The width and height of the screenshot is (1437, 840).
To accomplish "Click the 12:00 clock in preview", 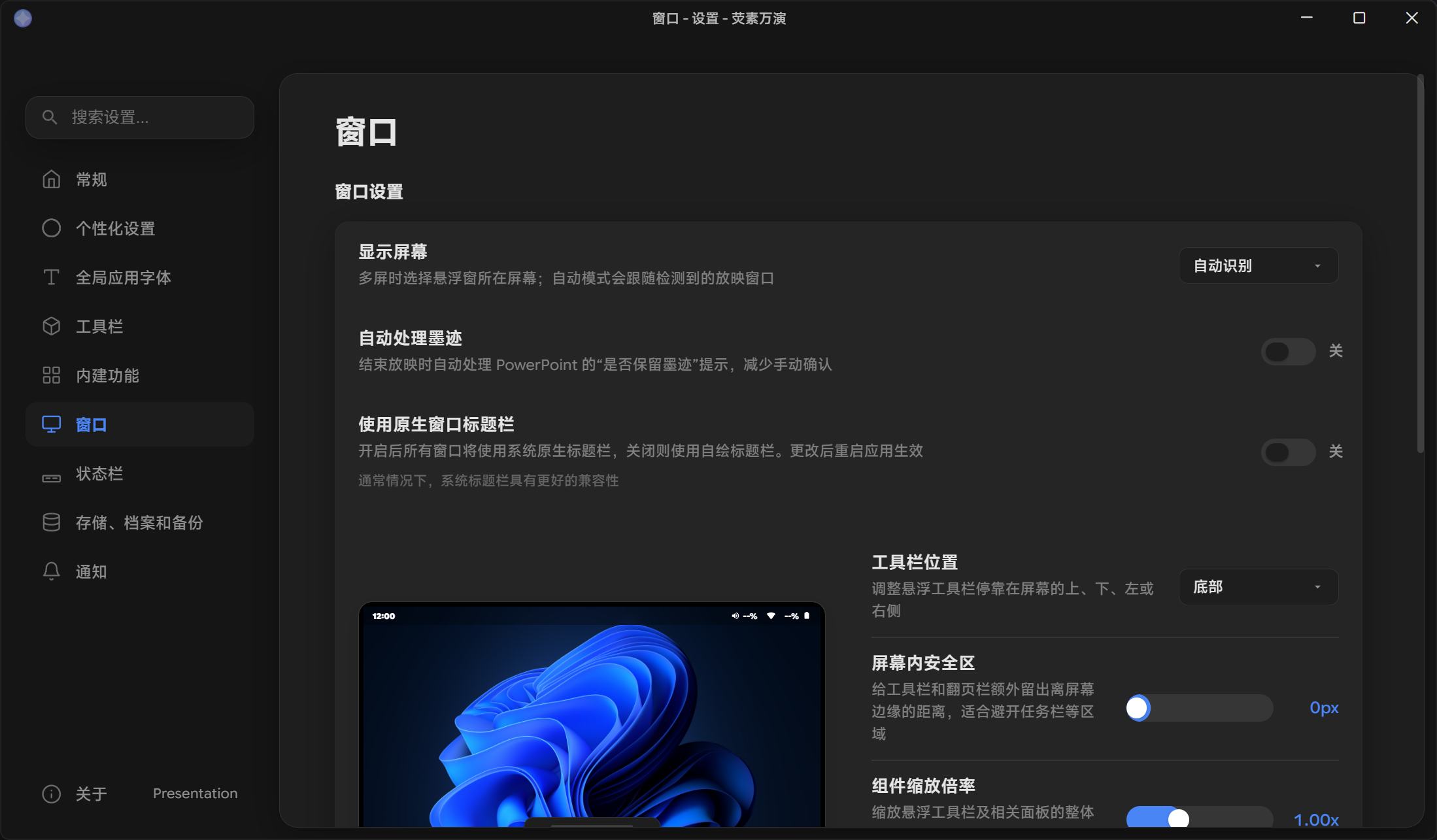I will (384, 616).
